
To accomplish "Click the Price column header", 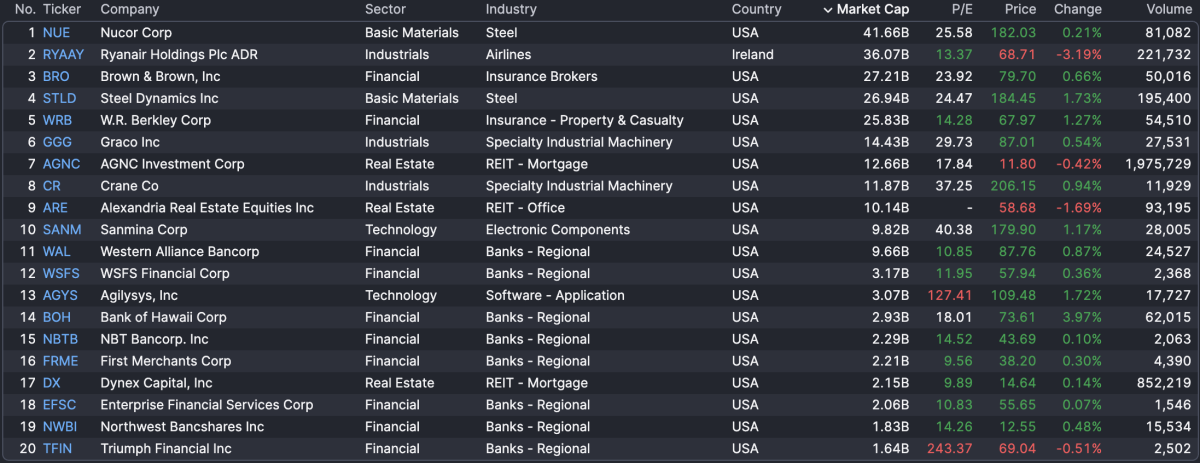I will [1020, 10].
